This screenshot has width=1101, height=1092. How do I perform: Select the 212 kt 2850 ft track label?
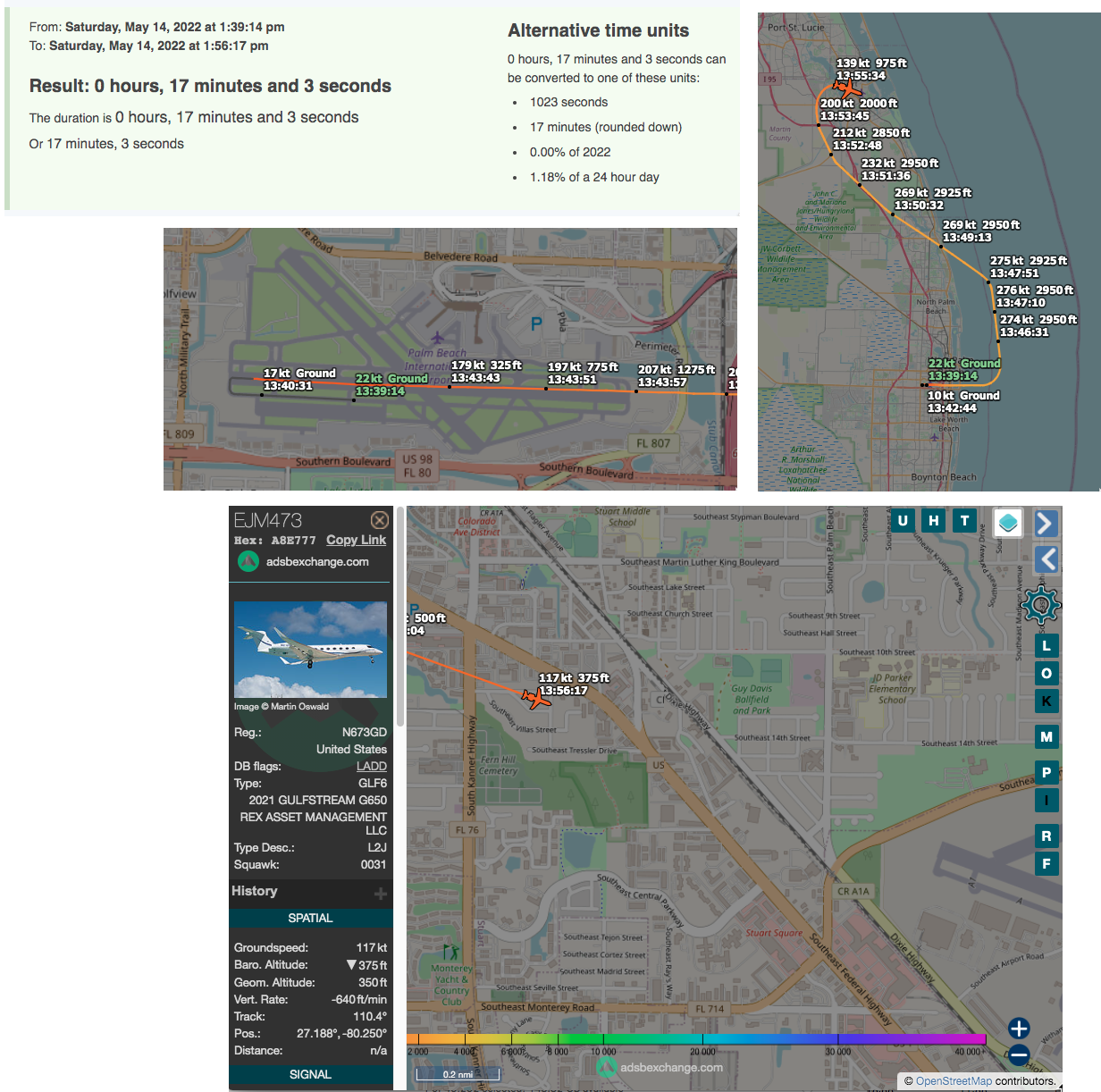coord(871,139)
